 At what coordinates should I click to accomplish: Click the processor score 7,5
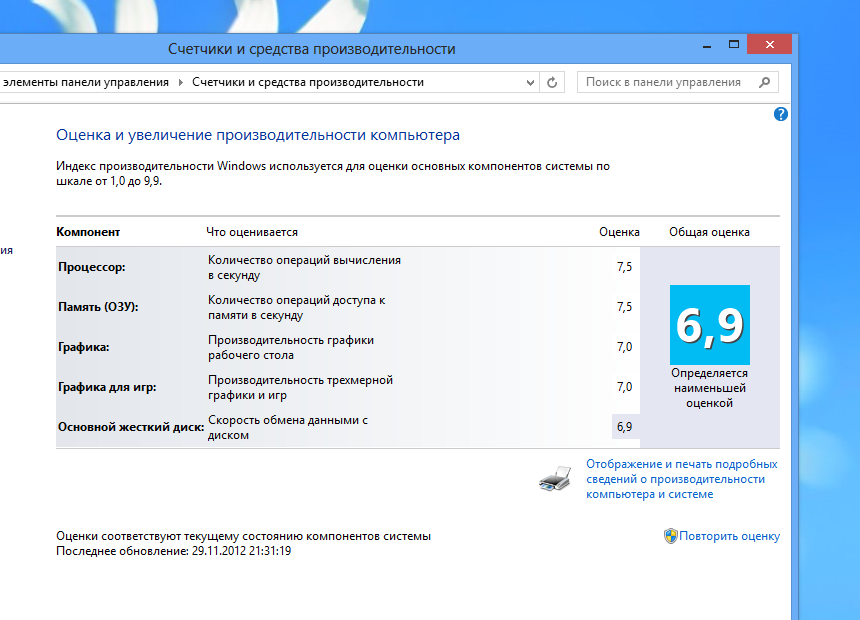[625, 267]
